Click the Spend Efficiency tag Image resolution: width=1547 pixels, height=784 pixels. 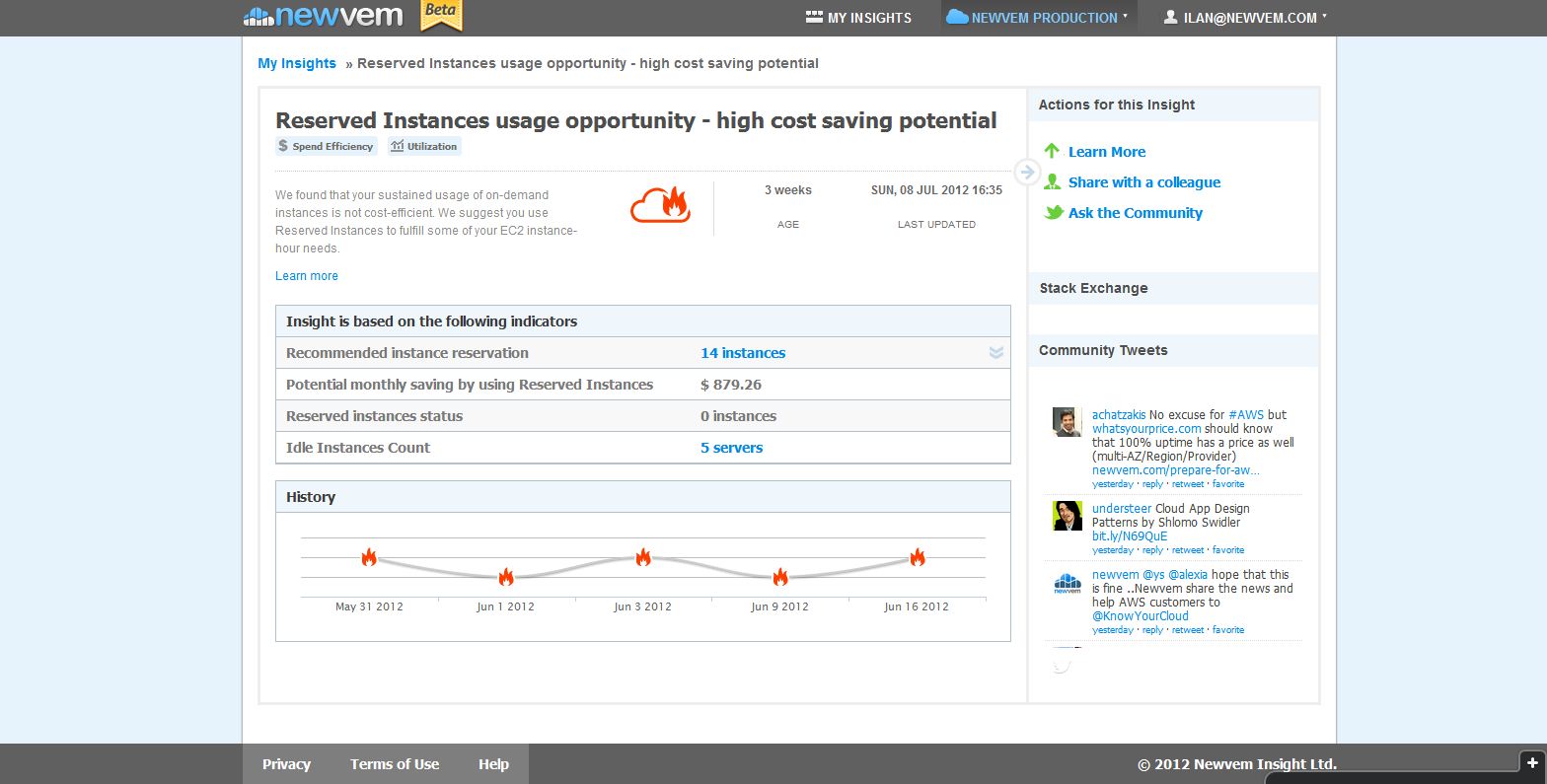(326, 146)
